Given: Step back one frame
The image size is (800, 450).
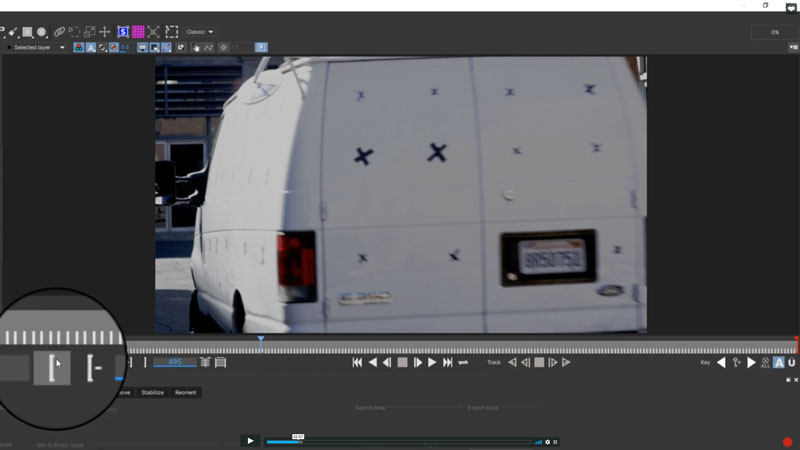Looking at the screenshot, I should pyautogui.click(x=387, y=362).
